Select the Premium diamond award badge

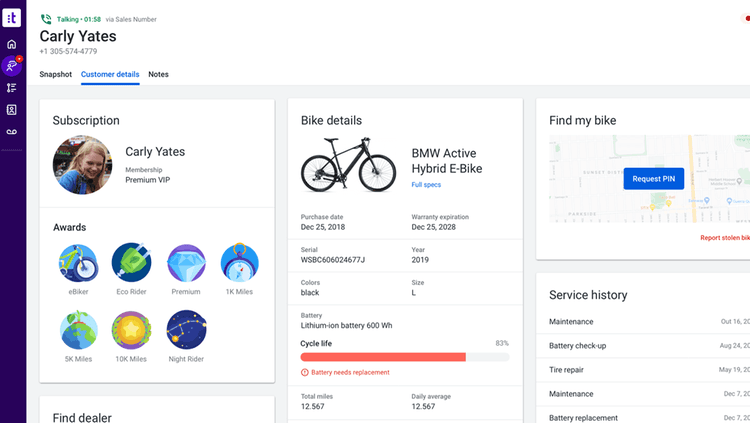(186, 263)
